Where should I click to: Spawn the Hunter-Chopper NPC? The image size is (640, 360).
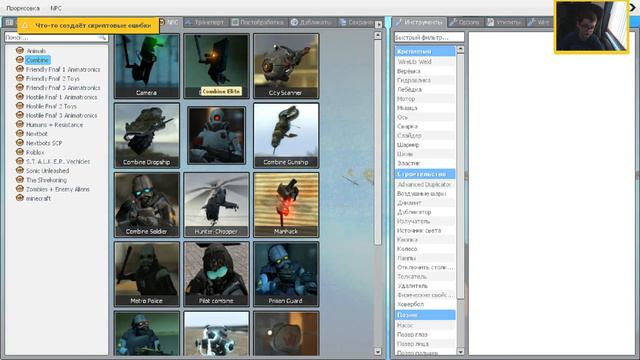click(x=216, y=205)
